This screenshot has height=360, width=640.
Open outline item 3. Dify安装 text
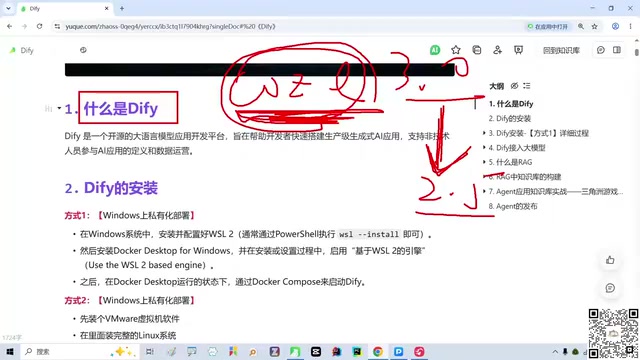point(539,133)
